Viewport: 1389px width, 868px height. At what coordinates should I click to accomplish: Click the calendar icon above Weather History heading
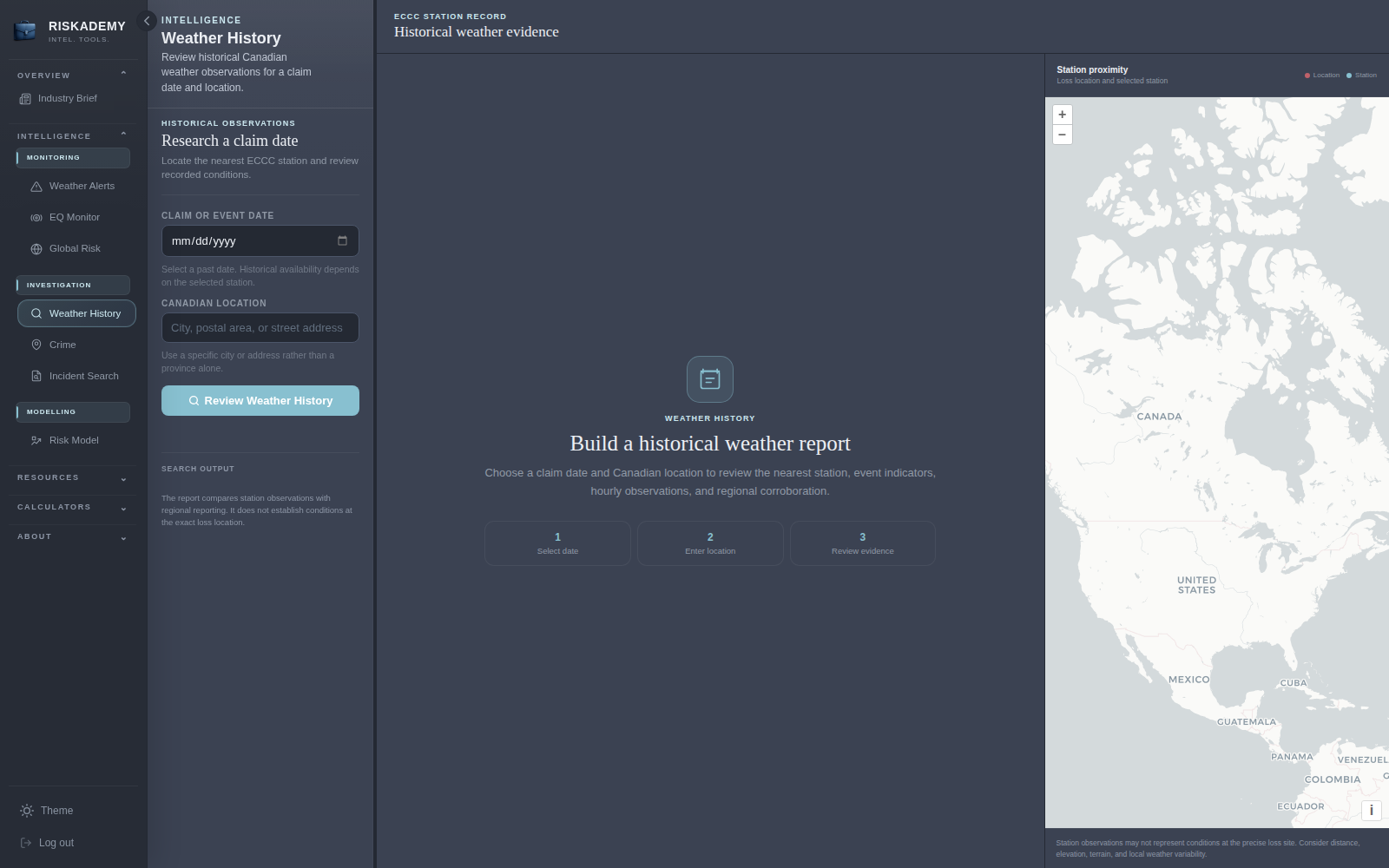710,379
